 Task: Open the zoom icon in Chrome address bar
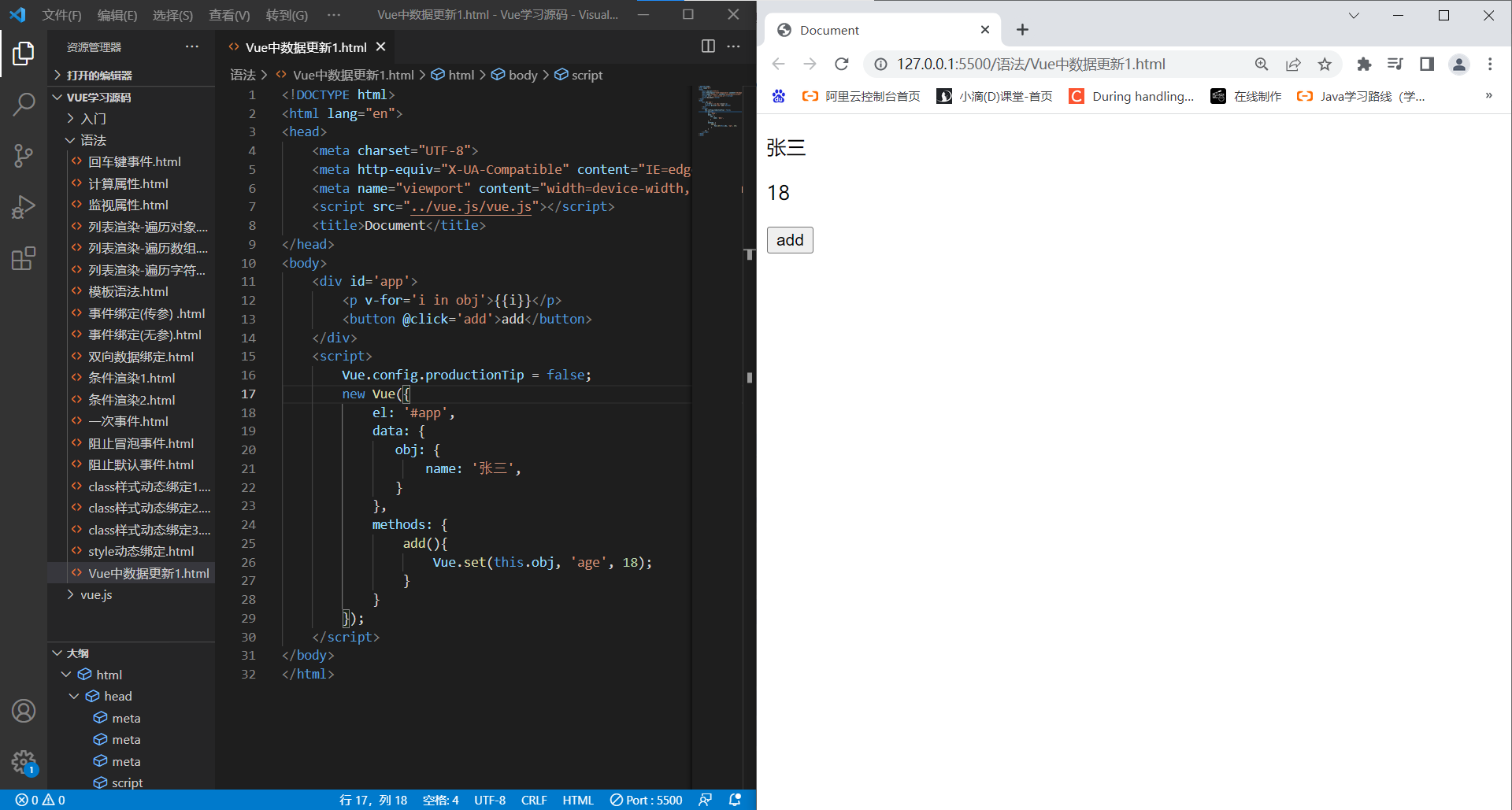(1262, 65)
